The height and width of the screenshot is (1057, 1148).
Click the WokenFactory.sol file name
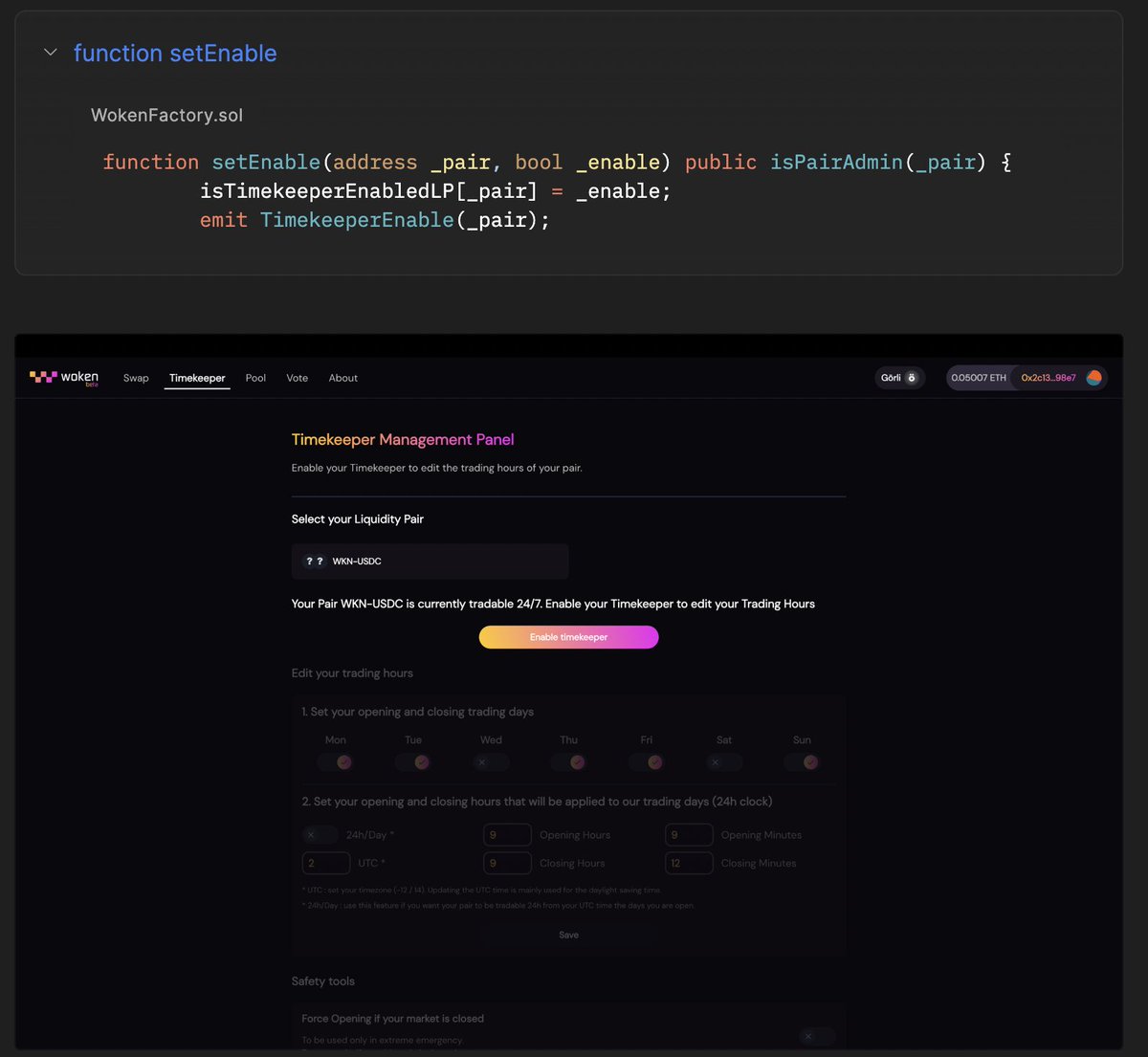tap(166, 115)
